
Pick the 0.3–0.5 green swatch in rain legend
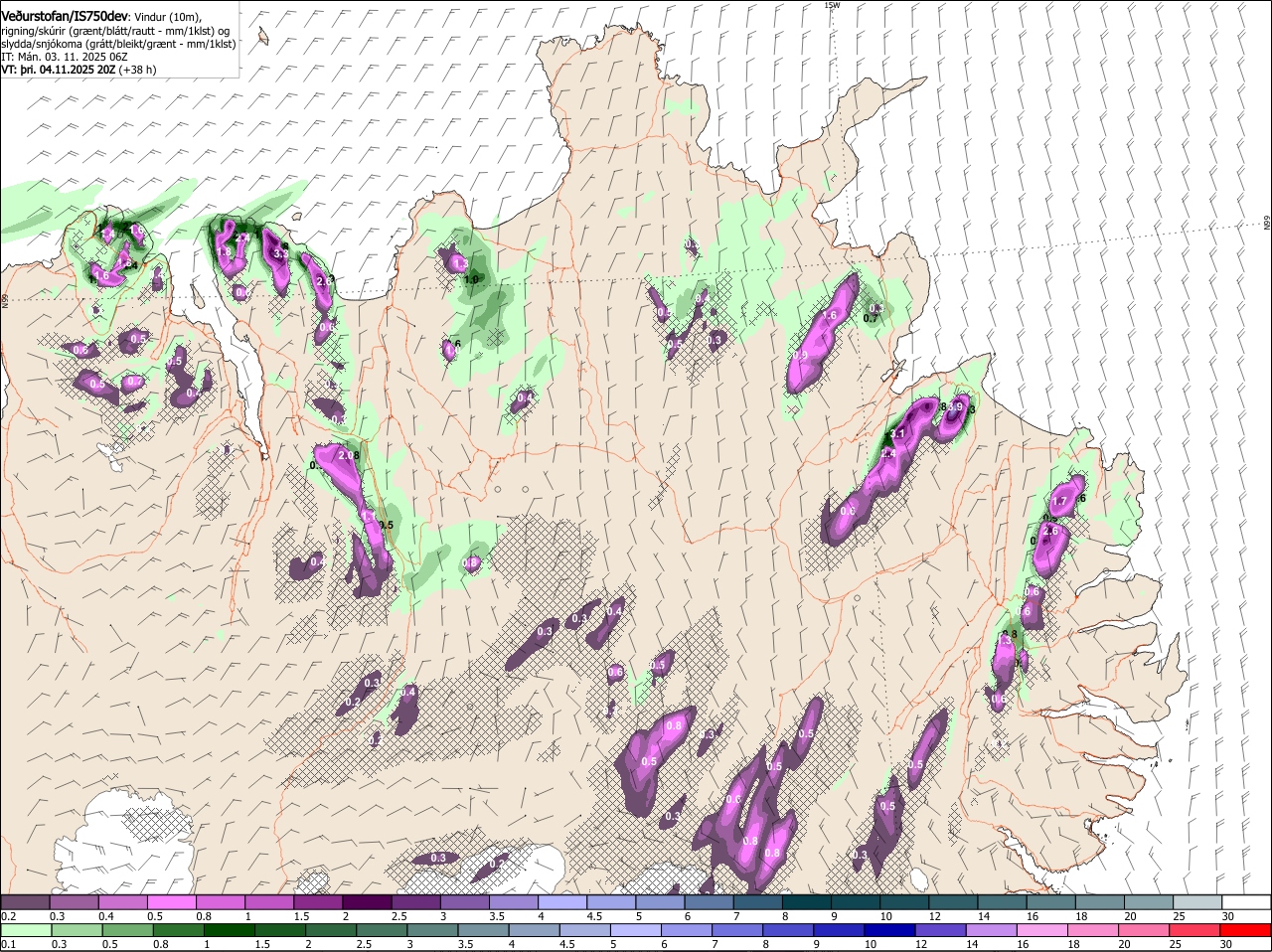[x=75, y=930]
